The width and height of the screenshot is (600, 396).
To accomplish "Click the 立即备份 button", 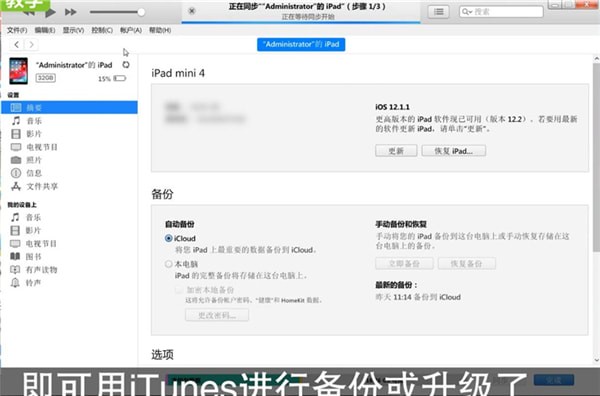I will [x=404, y=264].
